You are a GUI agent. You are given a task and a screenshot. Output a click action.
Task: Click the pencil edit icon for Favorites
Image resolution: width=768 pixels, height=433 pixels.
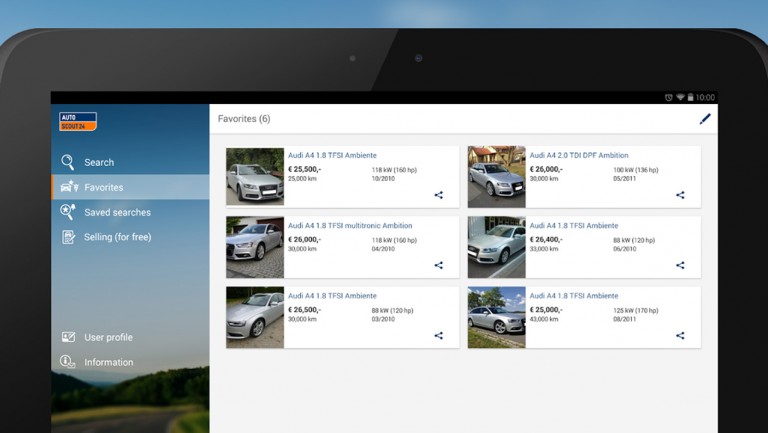click(x=705, y=119)
